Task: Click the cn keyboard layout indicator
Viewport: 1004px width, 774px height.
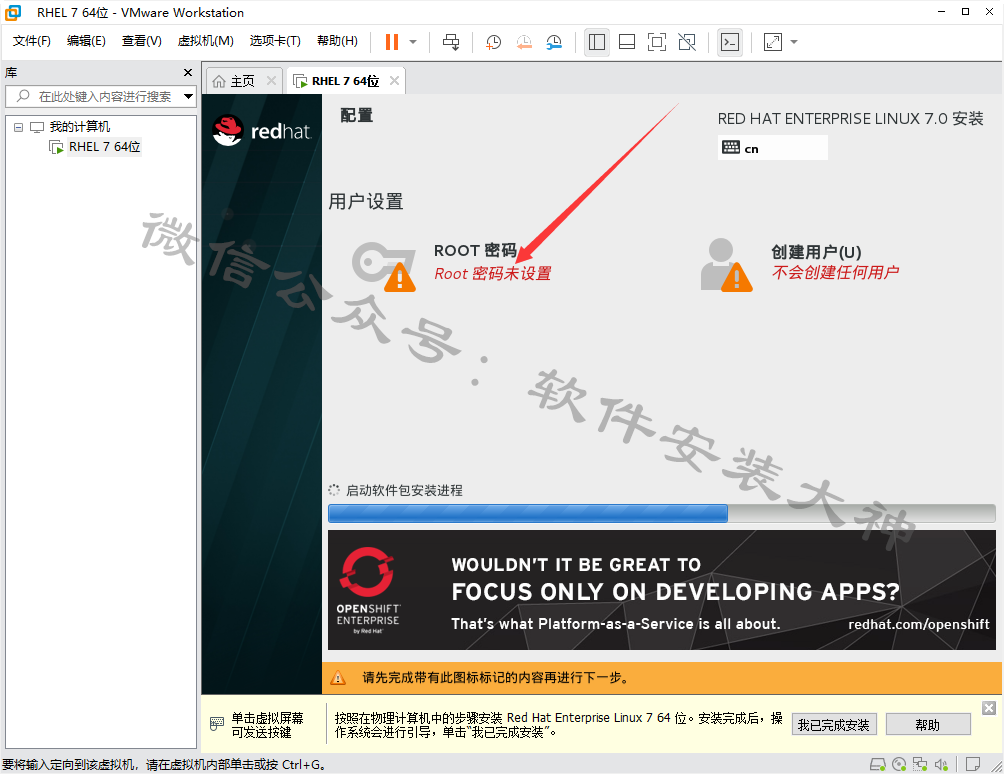Action: click(x=772, y=148)
